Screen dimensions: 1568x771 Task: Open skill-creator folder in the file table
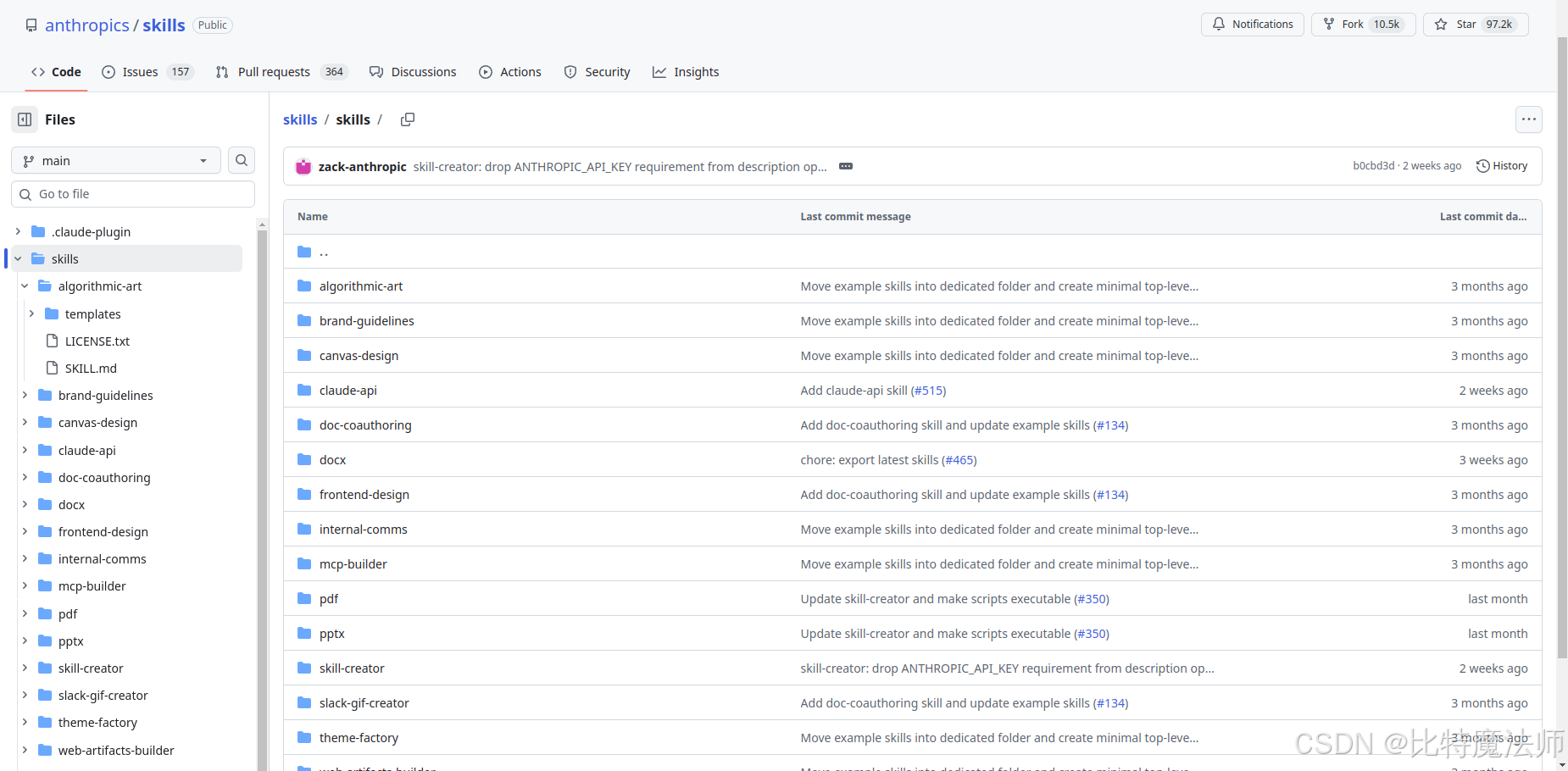coord(352,668)
